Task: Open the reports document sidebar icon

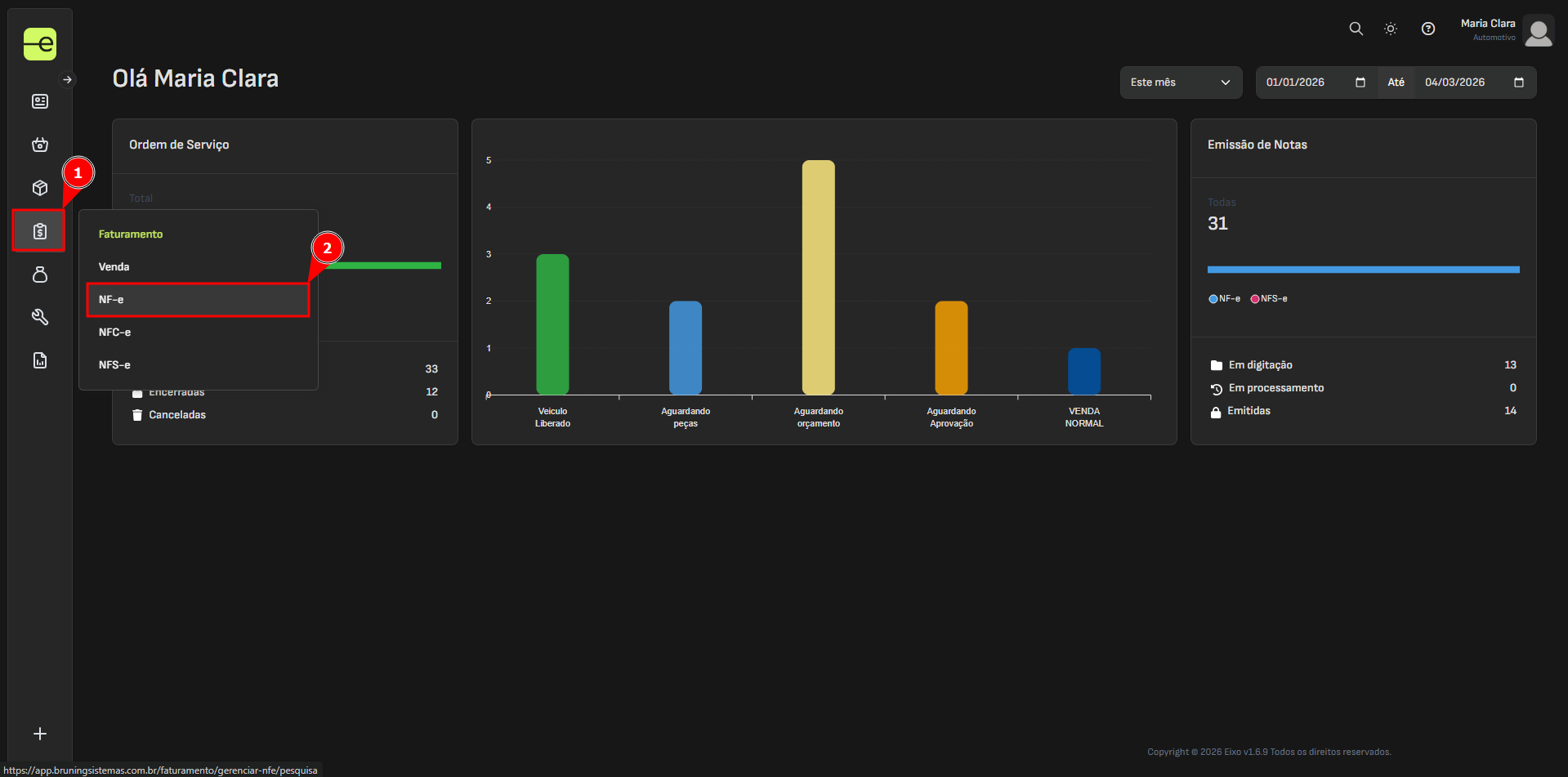Action: click(x=39, y=360)
